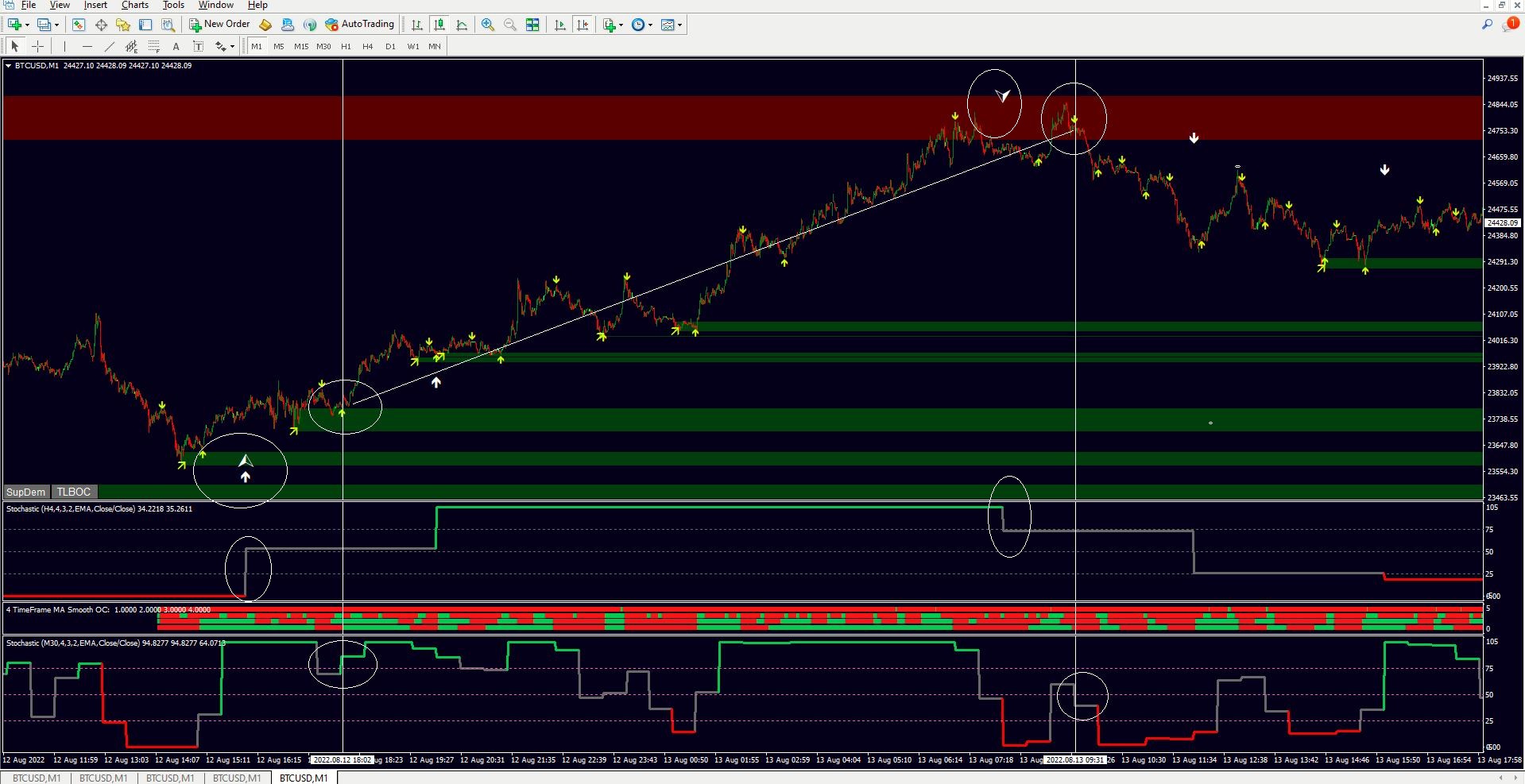Image resolution: width=1525 pixels, height=784 pixels.
Task: Select the Text Label tool
Action: [199, 46]
